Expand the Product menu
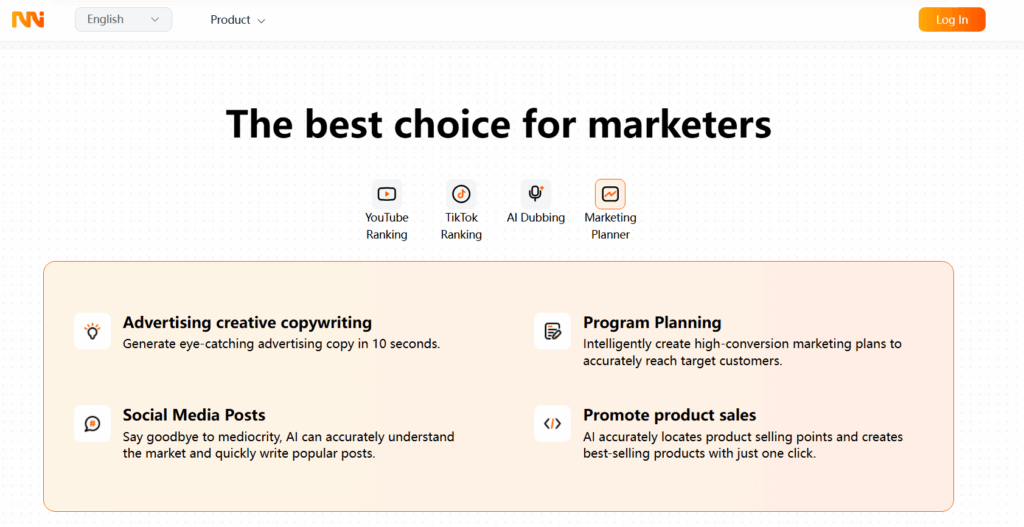The height and width of the screenshot is (527, 1024). pos(238,20)
